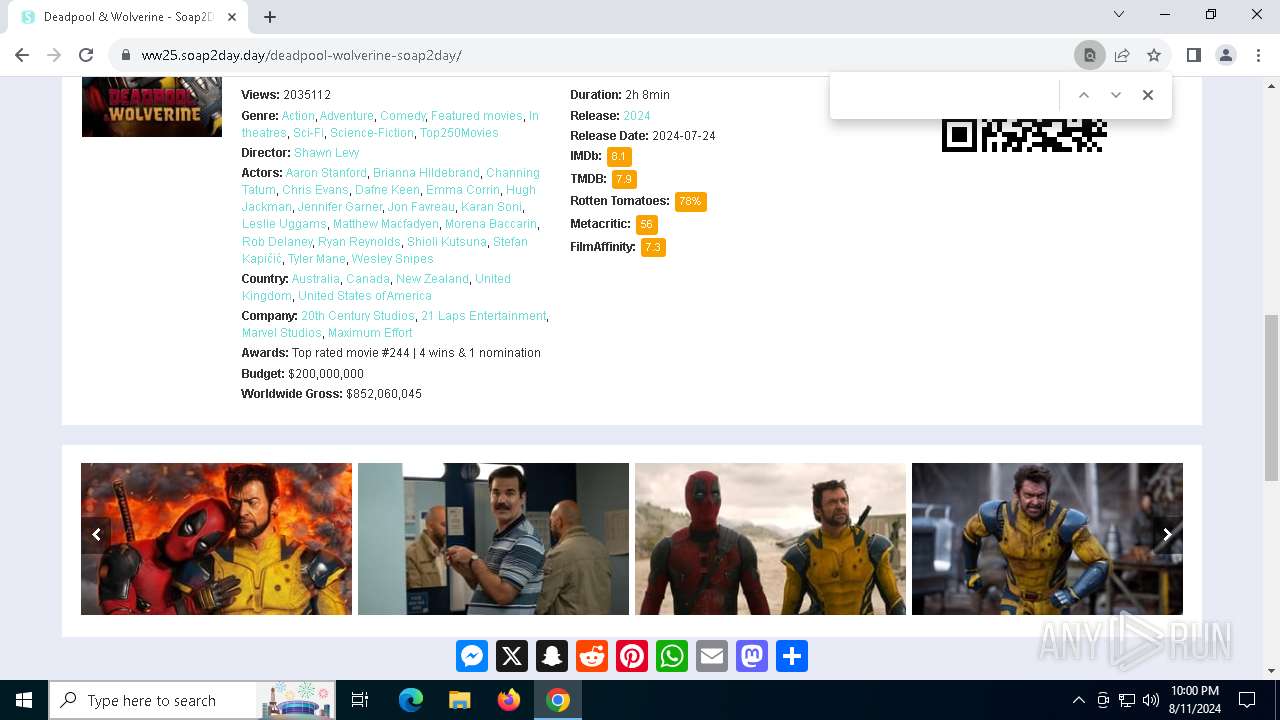Open a new browser tab
This screenshot has width=1280, height=720.
click(x=269, y=16)
